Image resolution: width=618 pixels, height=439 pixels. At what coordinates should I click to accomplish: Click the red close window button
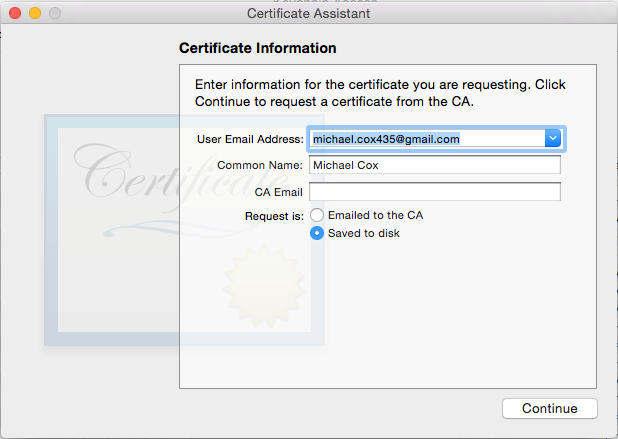(15, 14)
